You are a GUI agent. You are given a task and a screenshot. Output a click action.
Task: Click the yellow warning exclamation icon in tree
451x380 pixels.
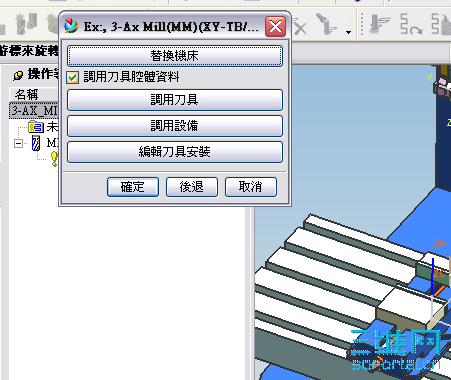[54, 159]
